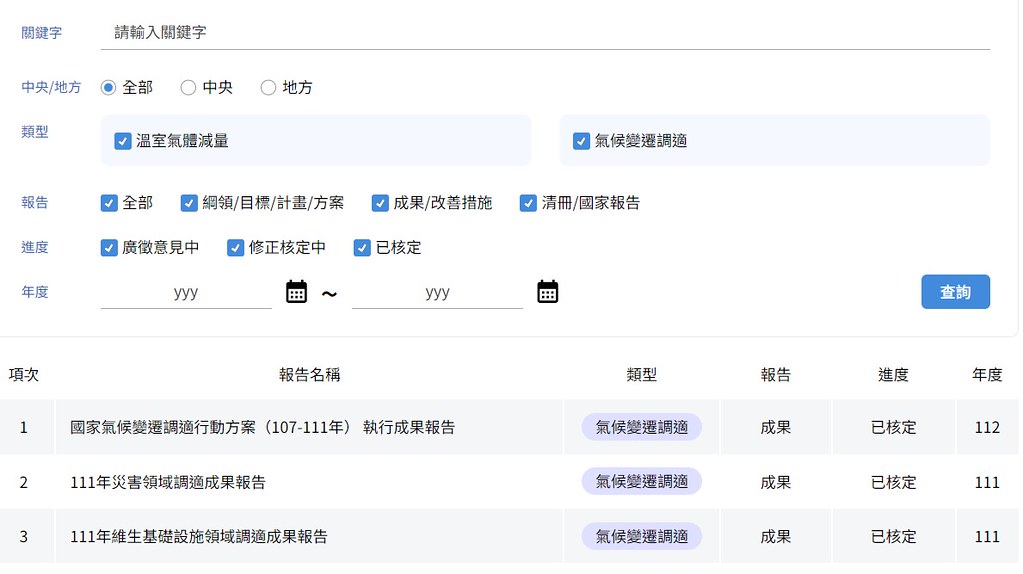Toggle the 修正核定中 checkbox
Screen dimensions: 1023x574
pyautogui.click(x=236, y=248)
